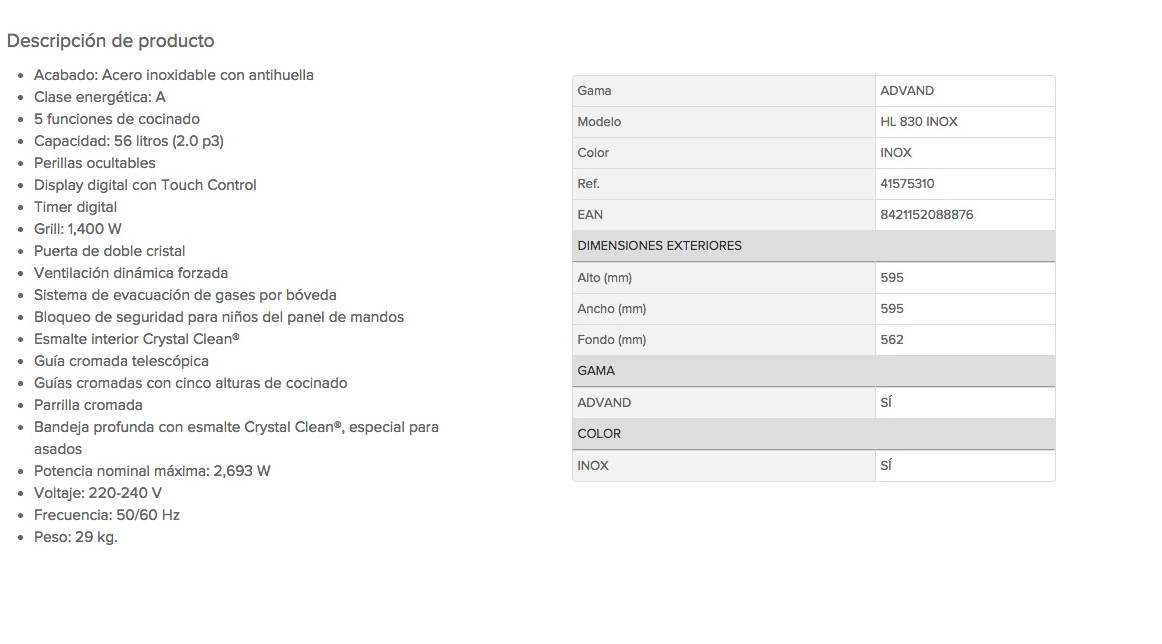1162x644 pixels.
Task: Click the SÍ value beside INOX
Action: (x=886, y=465)
